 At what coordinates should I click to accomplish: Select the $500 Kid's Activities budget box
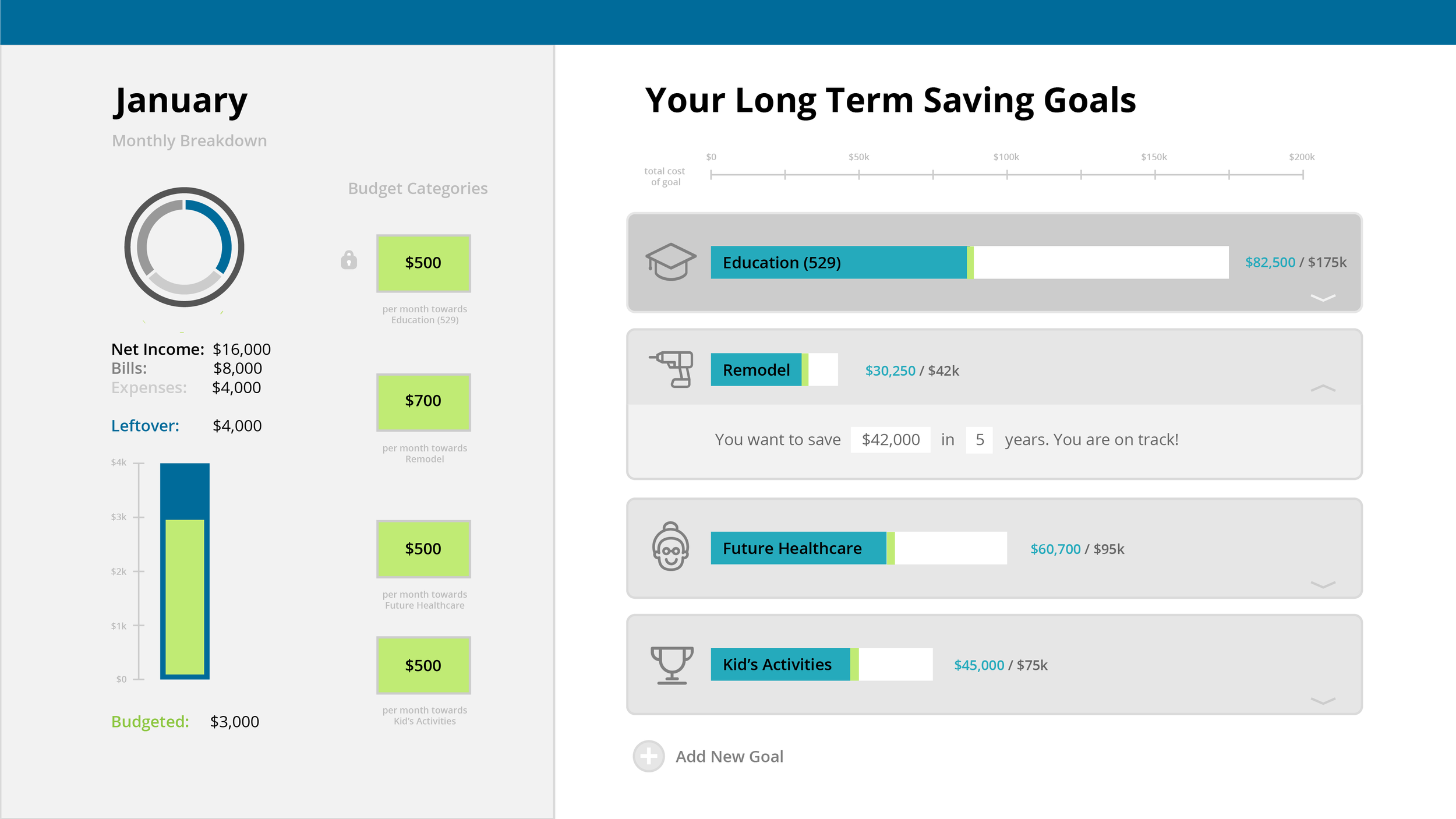[x=423, y=665]
